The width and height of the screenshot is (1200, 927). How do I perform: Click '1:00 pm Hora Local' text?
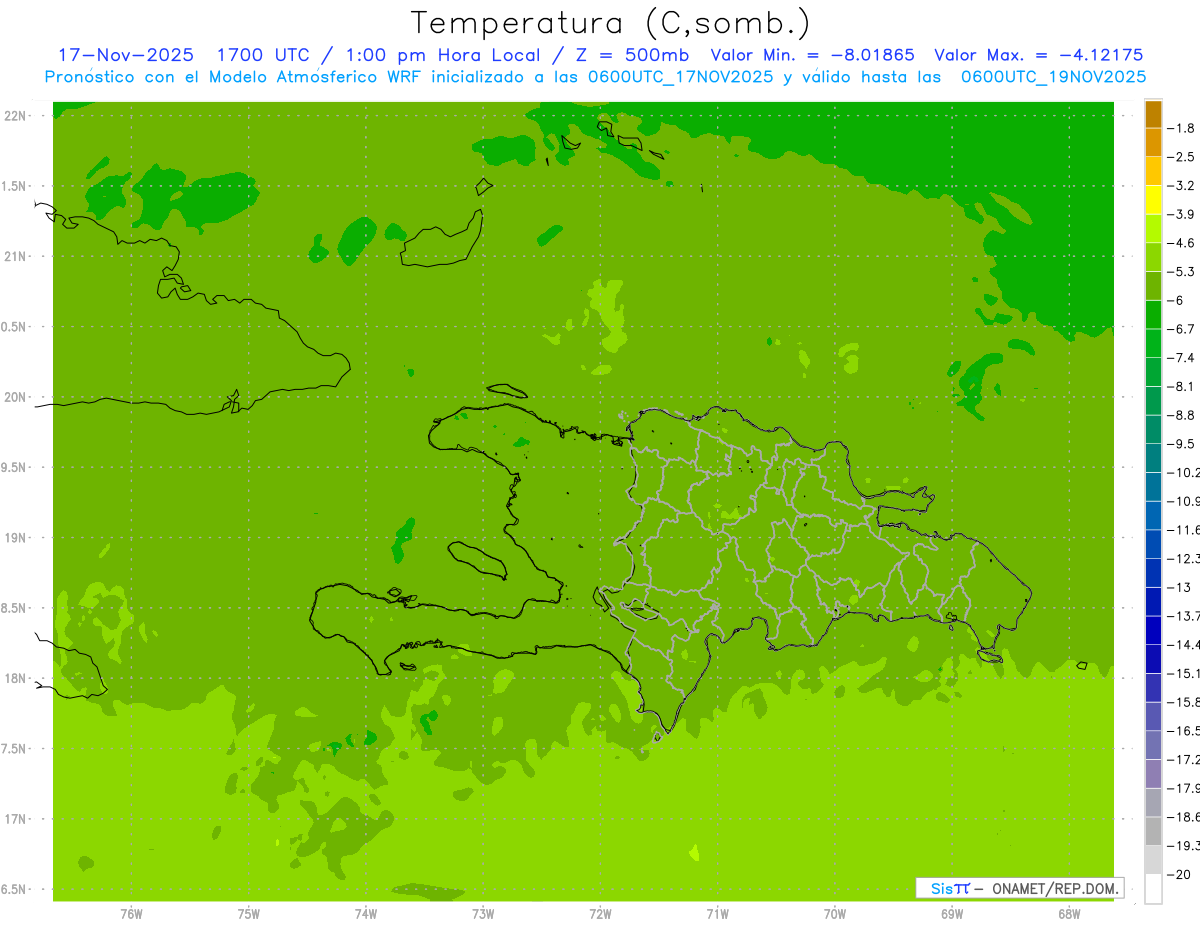tap(442, 56)
